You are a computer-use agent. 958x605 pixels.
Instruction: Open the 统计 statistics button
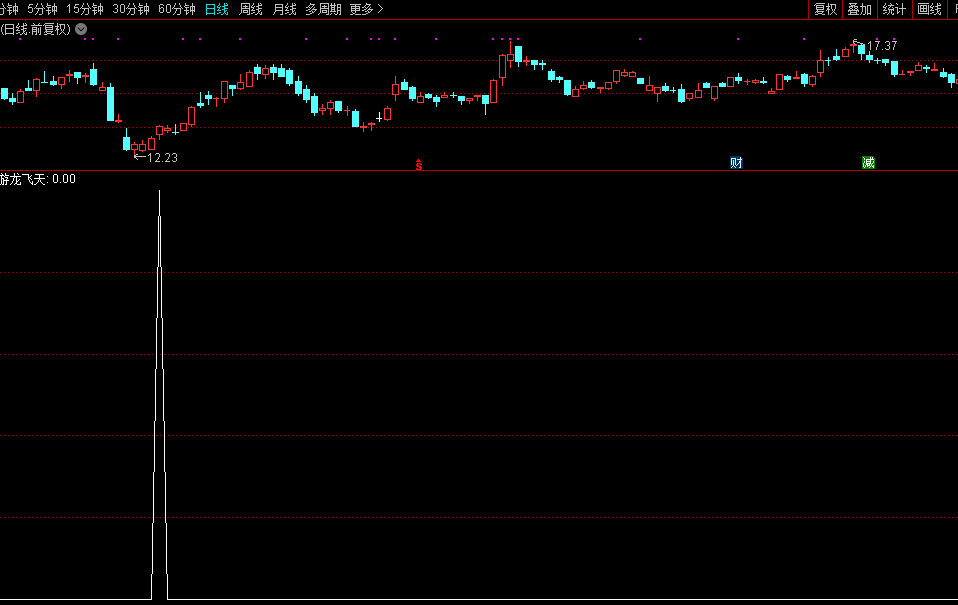click(894, 9)
